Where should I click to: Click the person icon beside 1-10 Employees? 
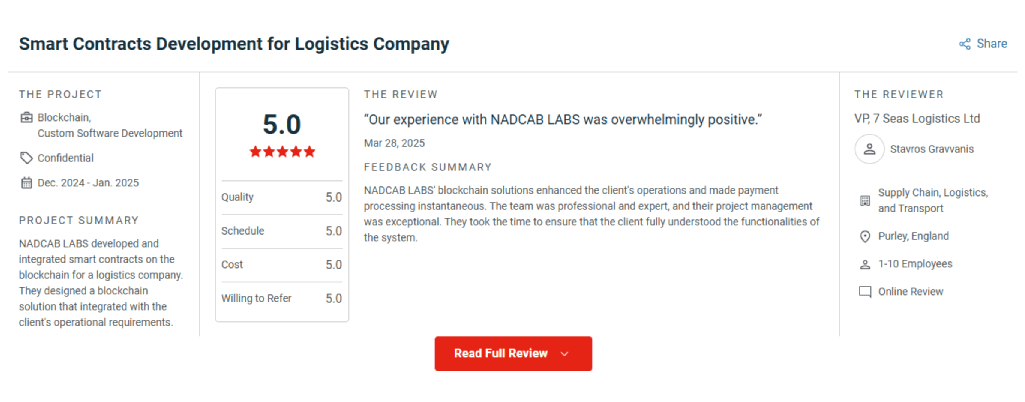point(865,265)
